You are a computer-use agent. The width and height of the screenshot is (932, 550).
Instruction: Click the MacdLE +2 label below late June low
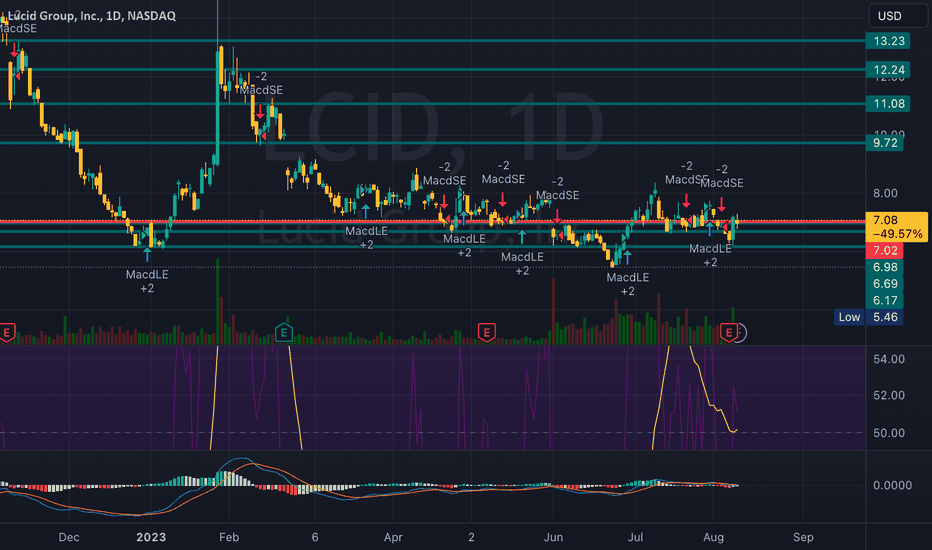coord(628,284)
